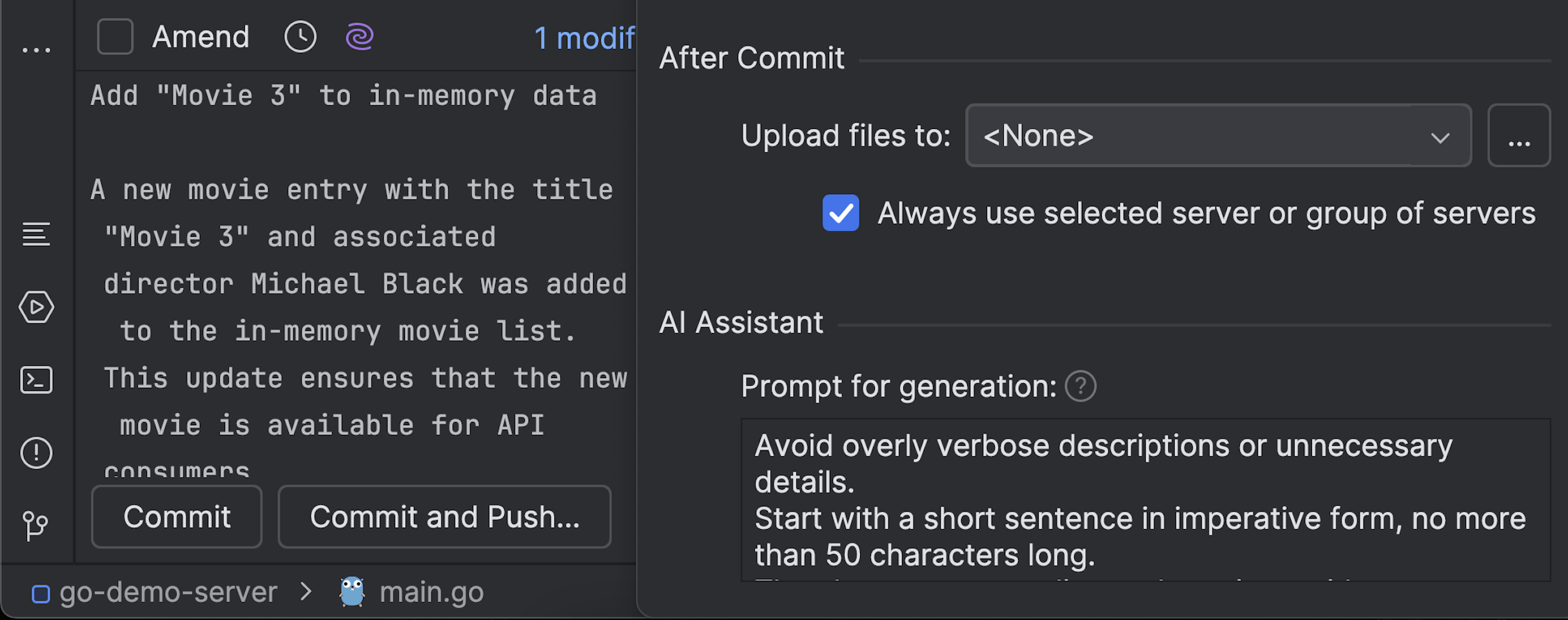Image resolution: width=1568 pixels, height=620 pixels.
Task: Click the Go gopher icon for main.go
Action: pos(352,592)
